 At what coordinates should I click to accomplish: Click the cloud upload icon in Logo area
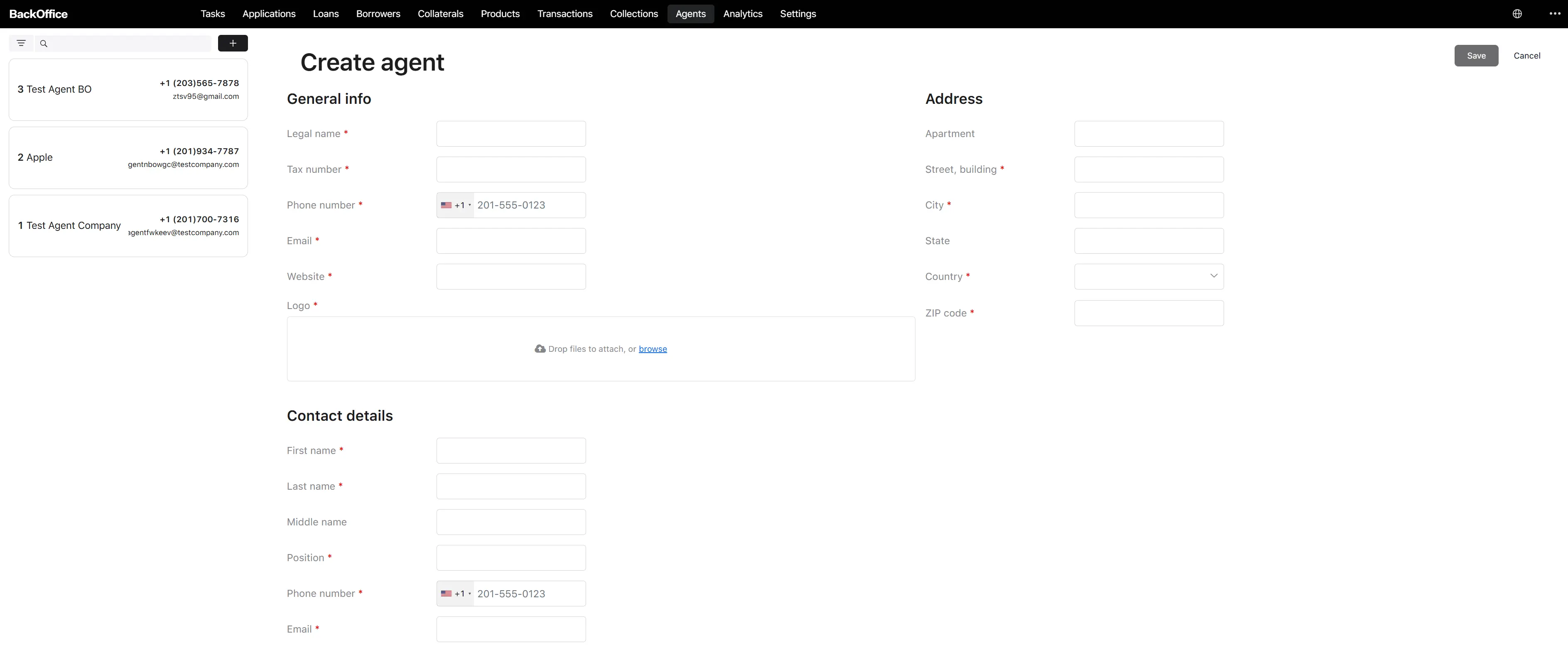pyautogui.click(x=540, y=349)
